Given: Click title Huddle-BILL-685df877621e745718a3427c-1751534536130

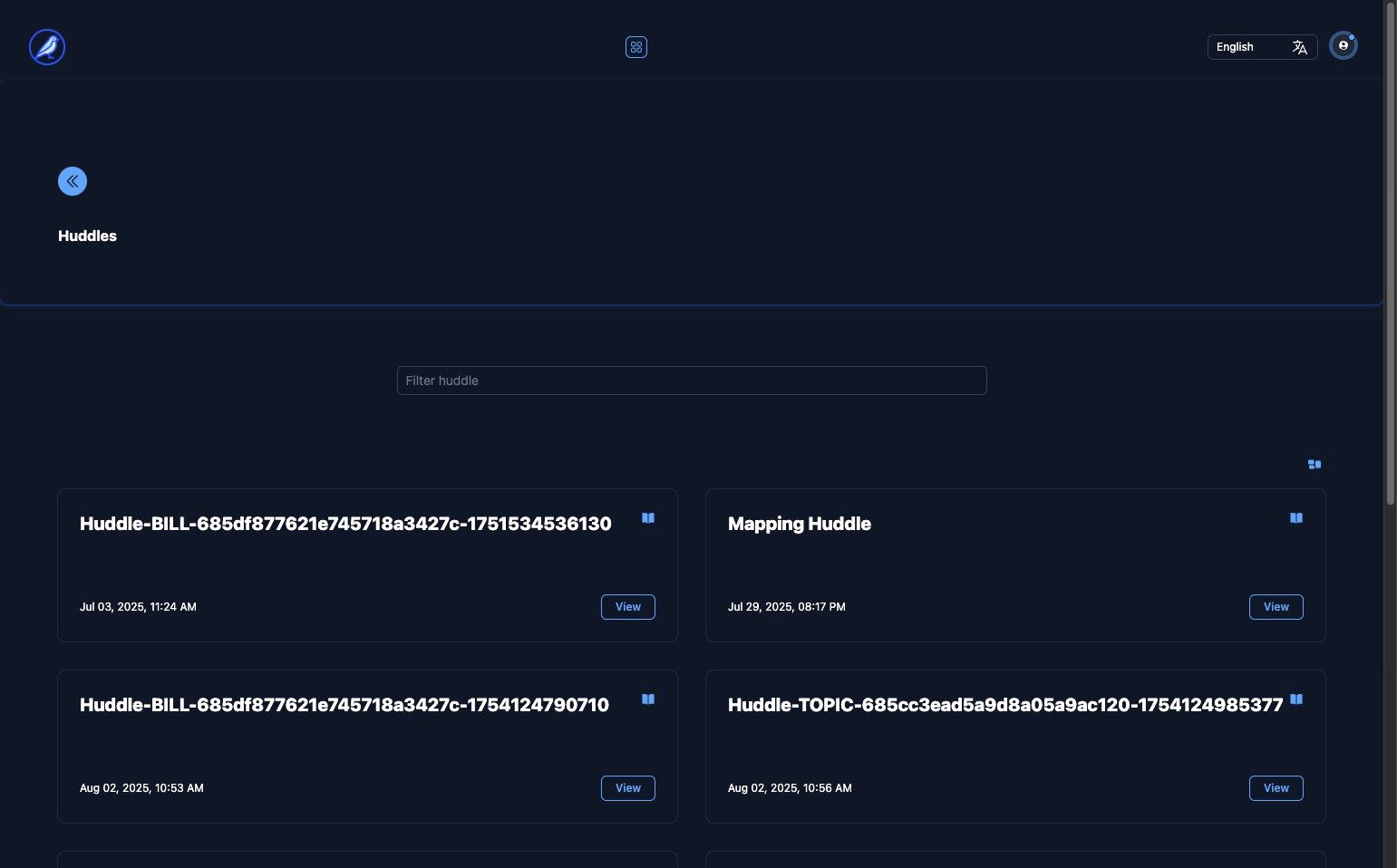Looking at the screenshot, I should (x=345, y=524).
